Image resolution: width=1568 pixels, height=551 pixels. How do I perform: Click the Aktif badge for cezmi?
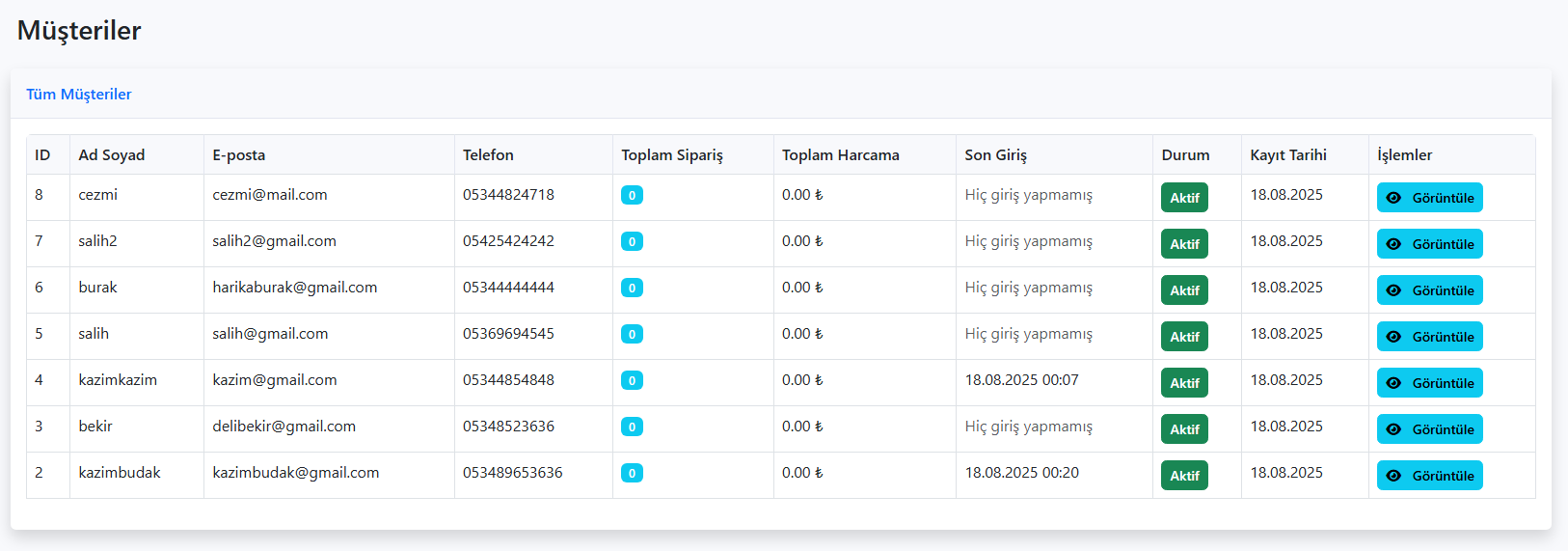[x=1184, y=198]
